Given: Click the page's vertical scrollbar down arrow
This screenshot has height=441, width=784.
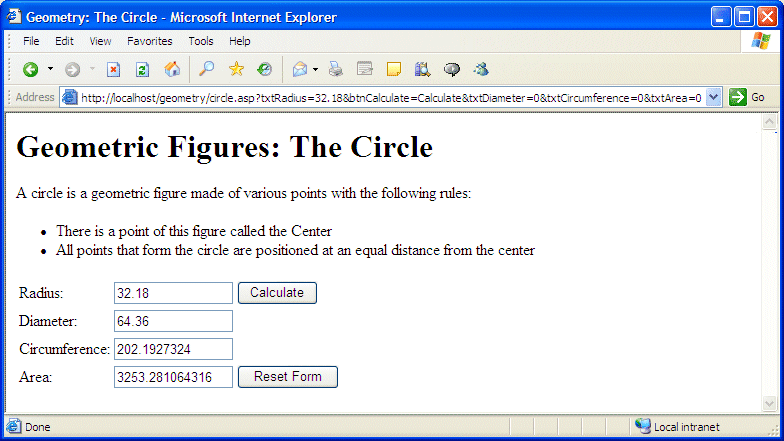Looking at the screenshot, I should (770, 403).
